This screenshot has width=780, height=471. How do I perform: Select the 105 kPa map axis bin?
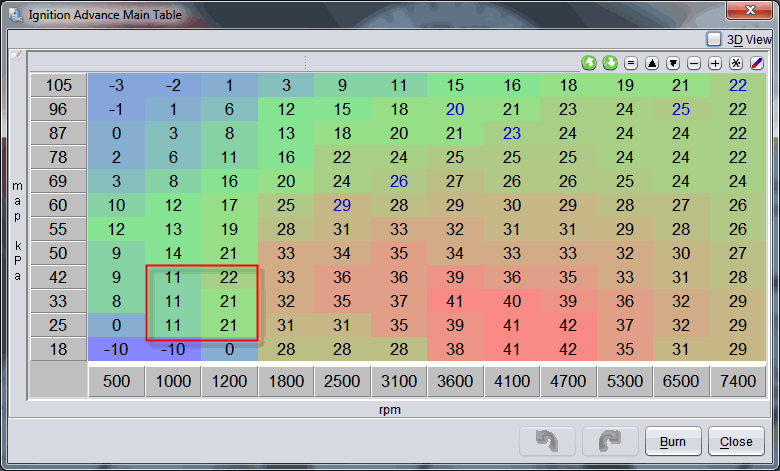[59, 85]
